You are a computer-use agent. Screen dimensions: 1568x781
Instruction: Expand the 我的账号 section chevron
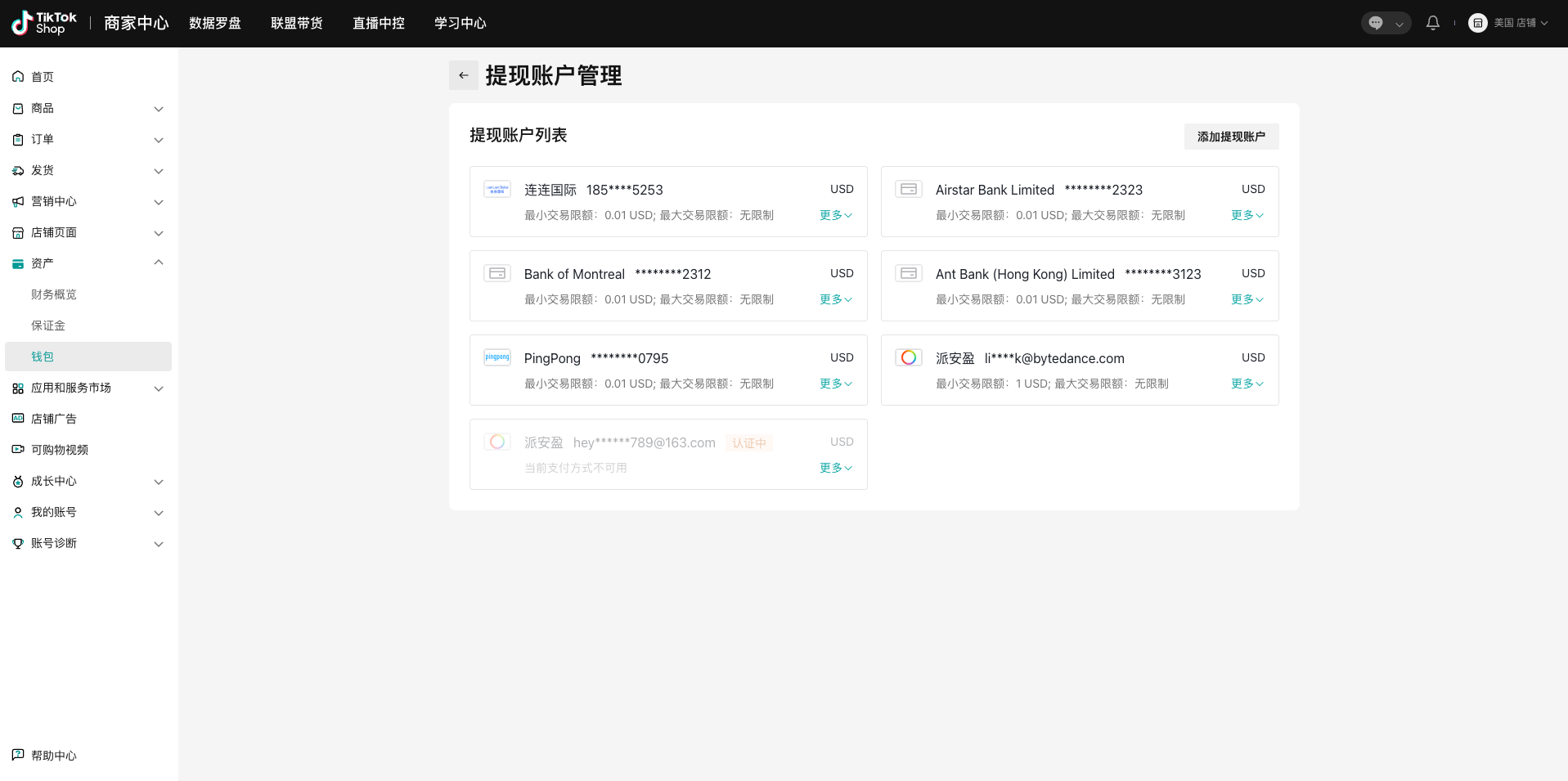click(x=159, y=513)
